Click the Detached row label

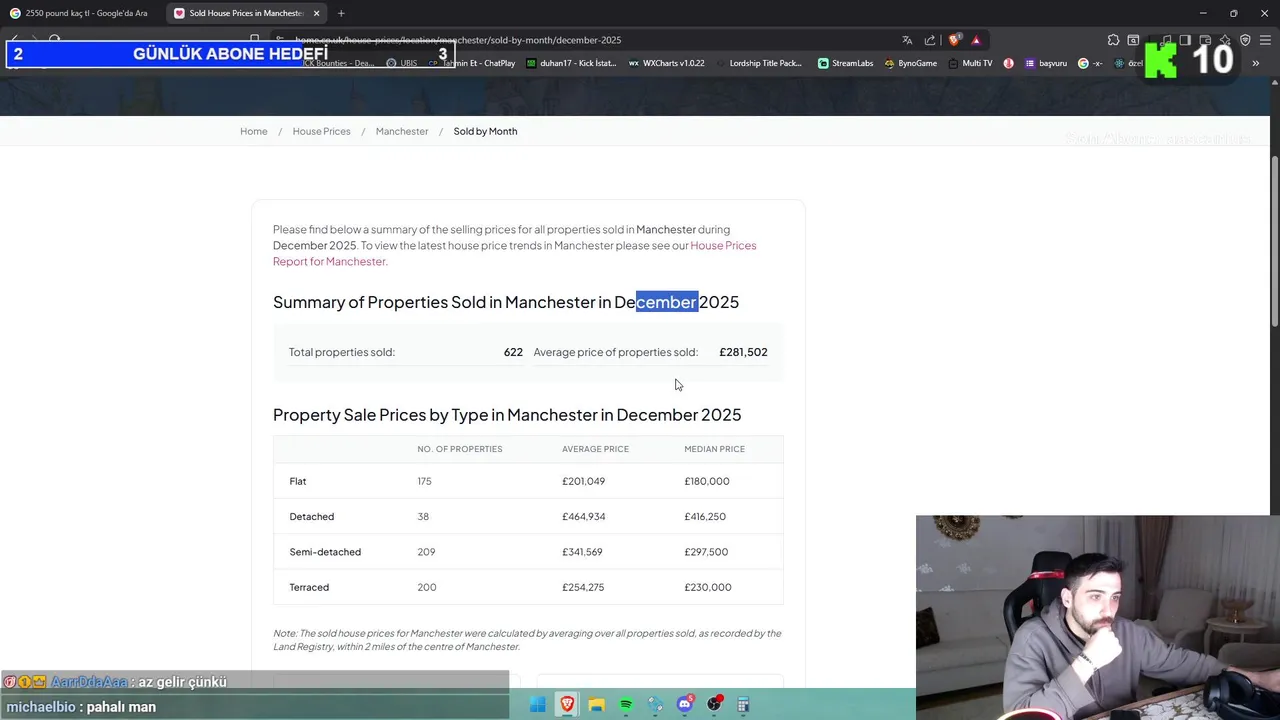click(312, 517)
